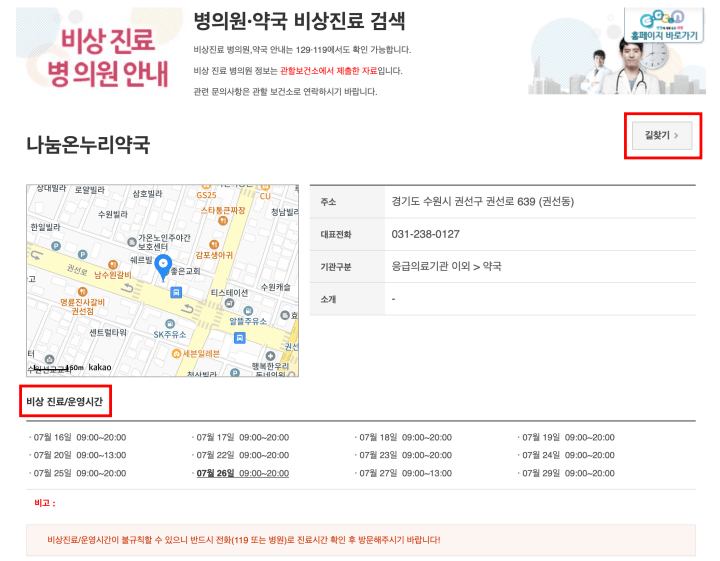Select the 07월 23일 09:00~20:00 entry
Image resolution: width=720 pixels, height=561 pixels.
[x=405, y=455]
